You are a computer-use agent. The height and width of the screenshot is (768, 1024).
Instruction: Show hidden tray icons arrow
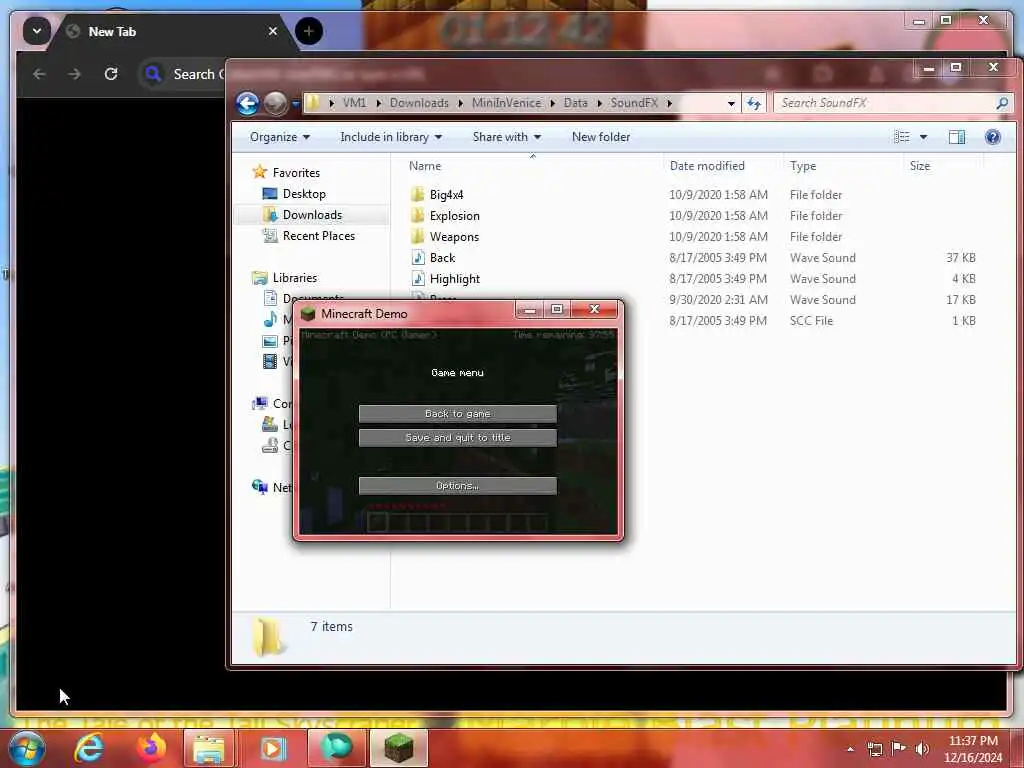850,749
